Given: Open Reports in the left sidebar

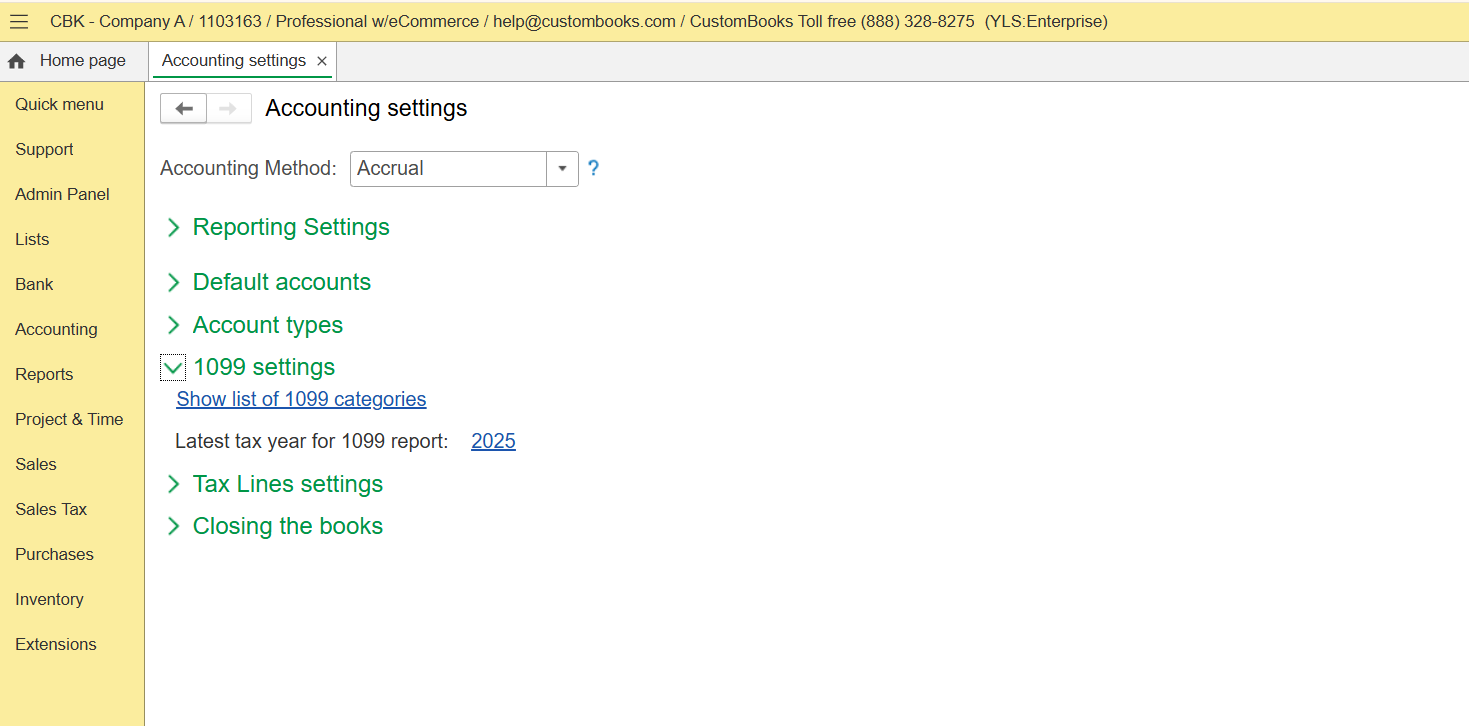Looking at the screenshot, I should click(44, 374).
